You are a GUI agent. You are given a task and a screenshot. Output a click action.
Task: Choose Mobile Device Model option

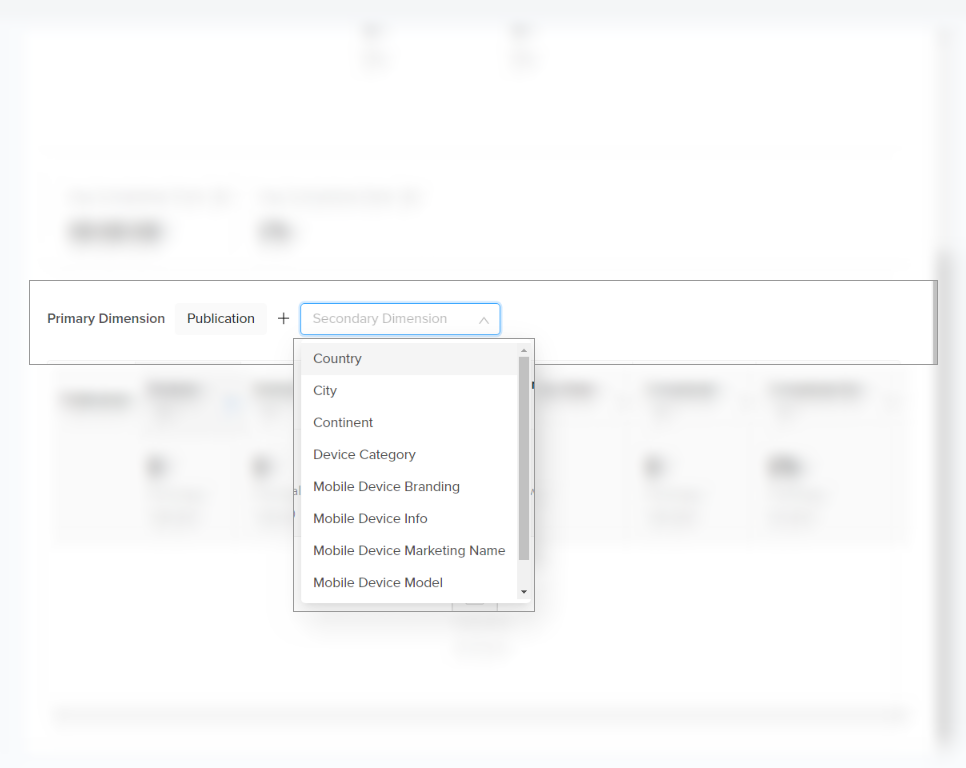[x=378, y=582]
